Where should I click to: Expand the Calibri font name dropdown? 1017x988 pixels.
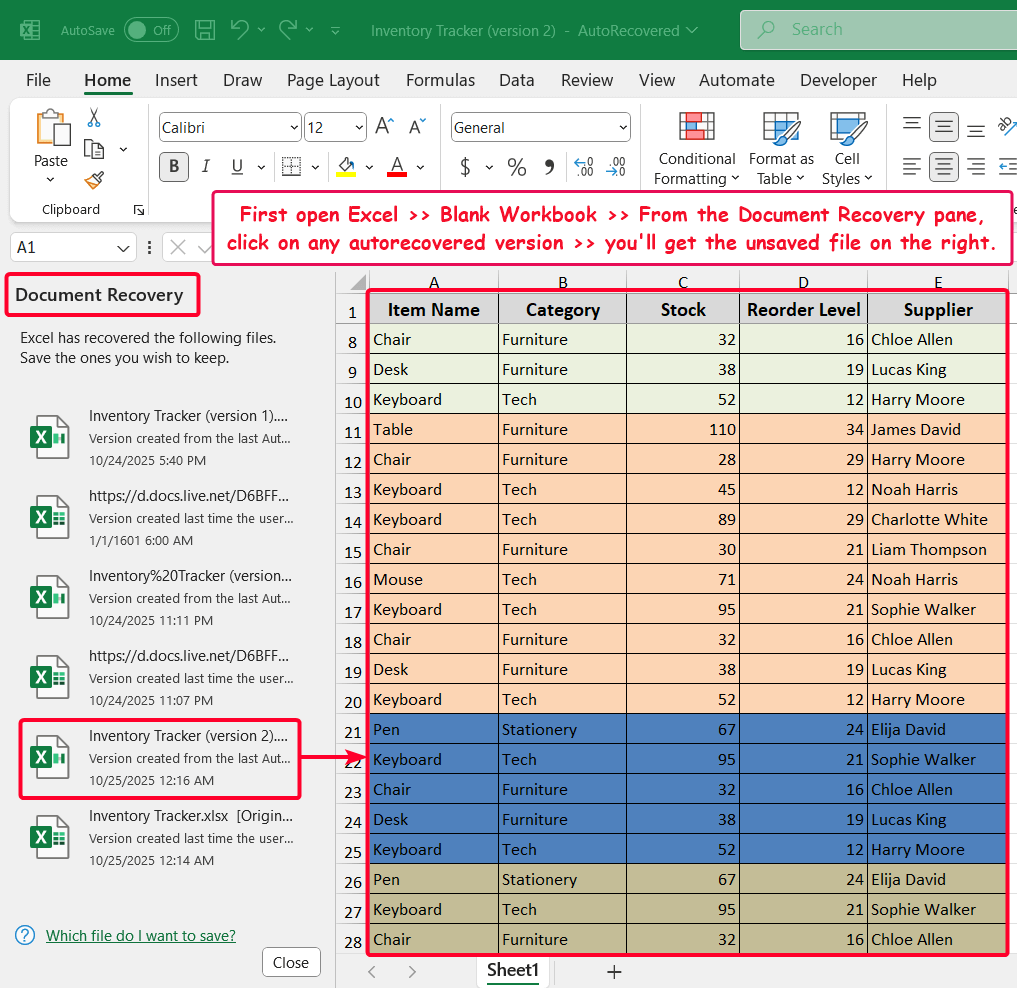(293, 128)
